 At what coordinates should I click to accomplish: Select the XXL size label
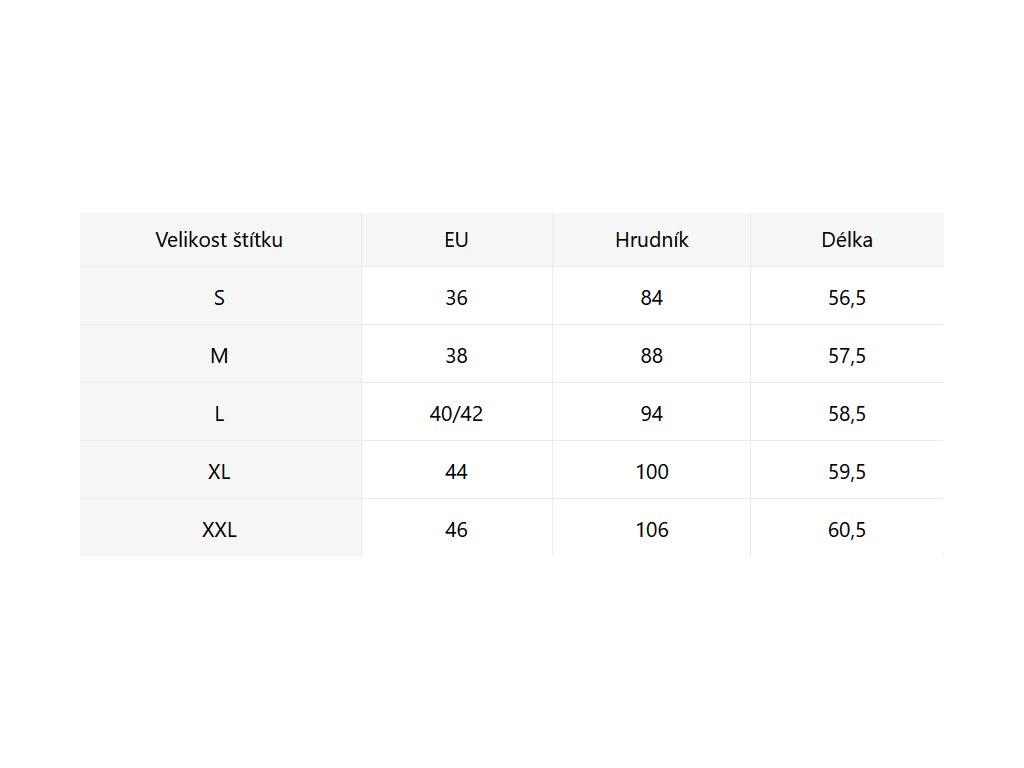click(x=219, y=530)
